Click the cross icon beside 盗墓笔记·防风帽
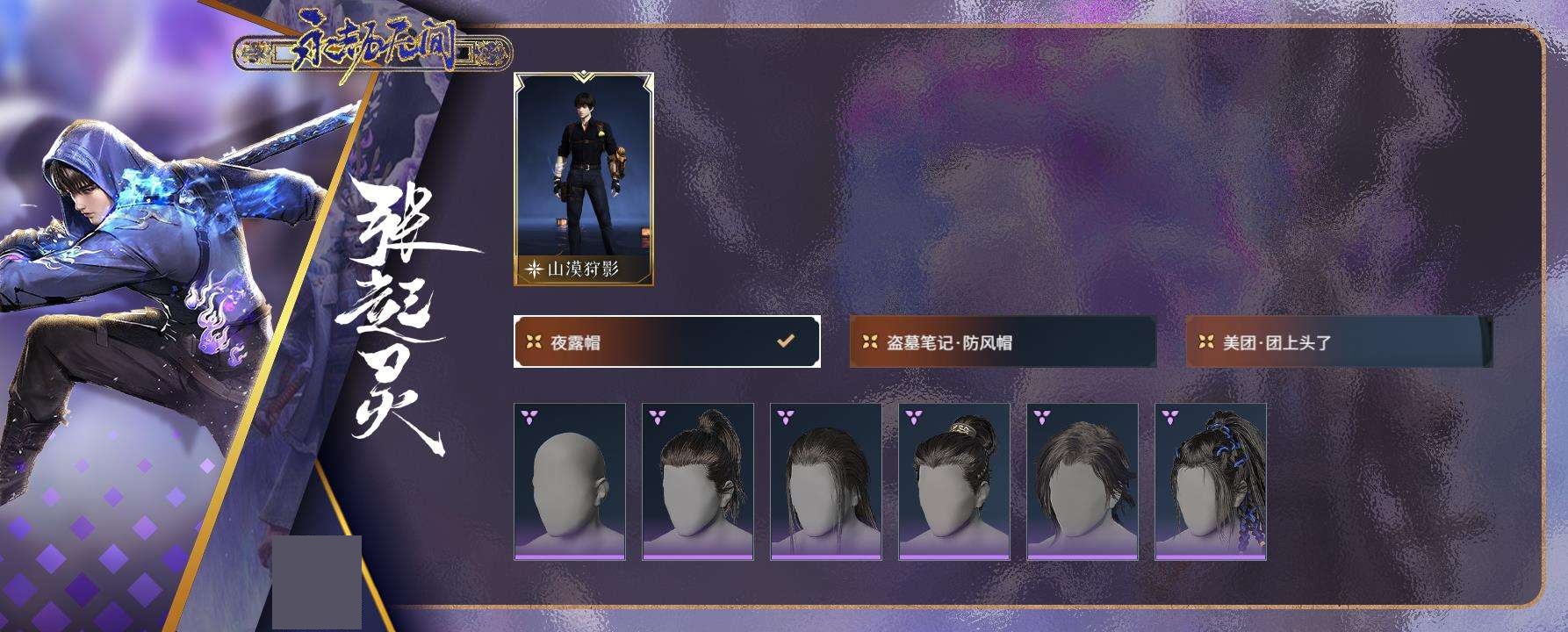Image resolution: width=1568 pixels, height=632 pixels. [870, 342]
